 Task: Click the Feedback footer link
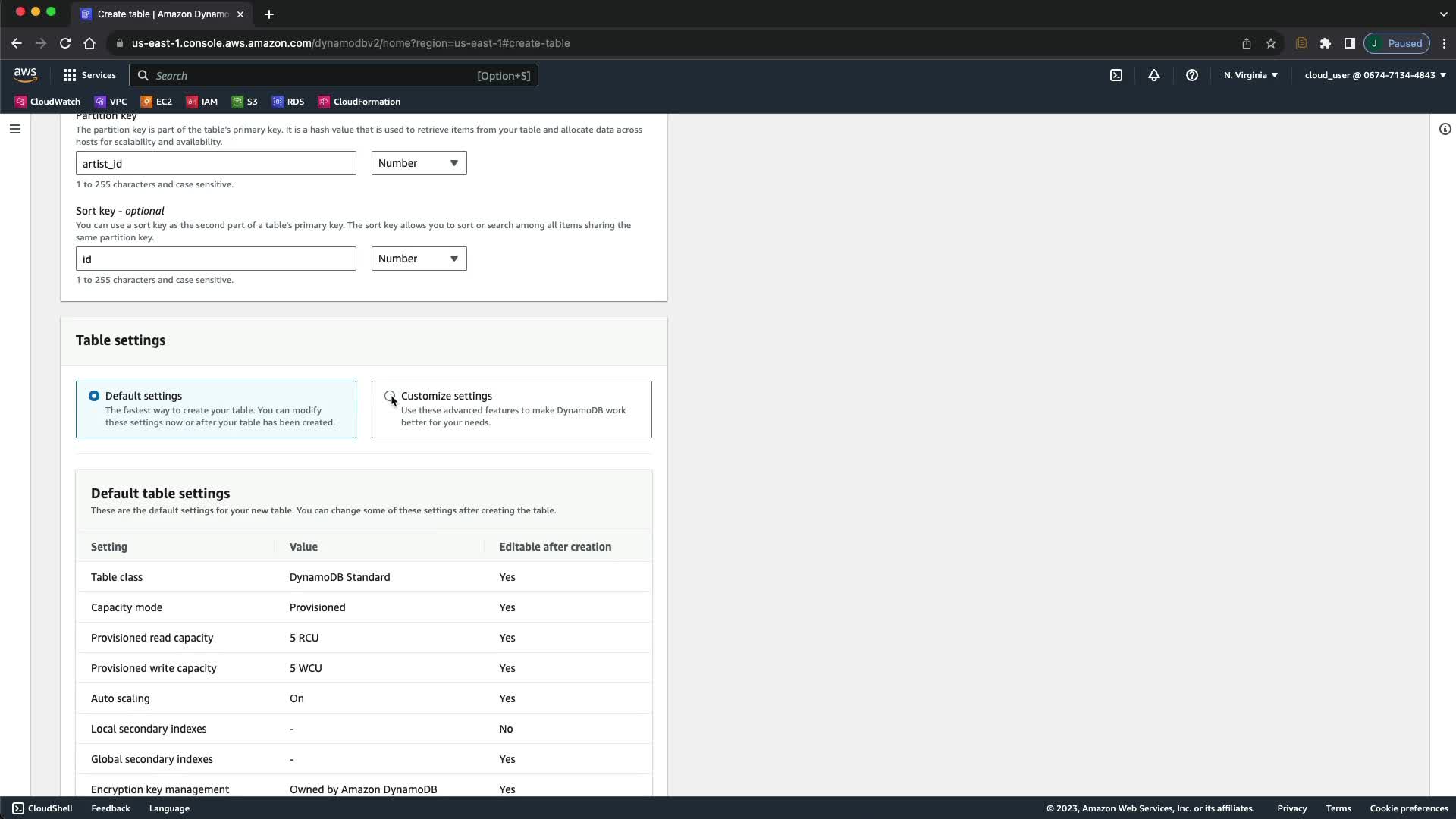coord(111,808)
